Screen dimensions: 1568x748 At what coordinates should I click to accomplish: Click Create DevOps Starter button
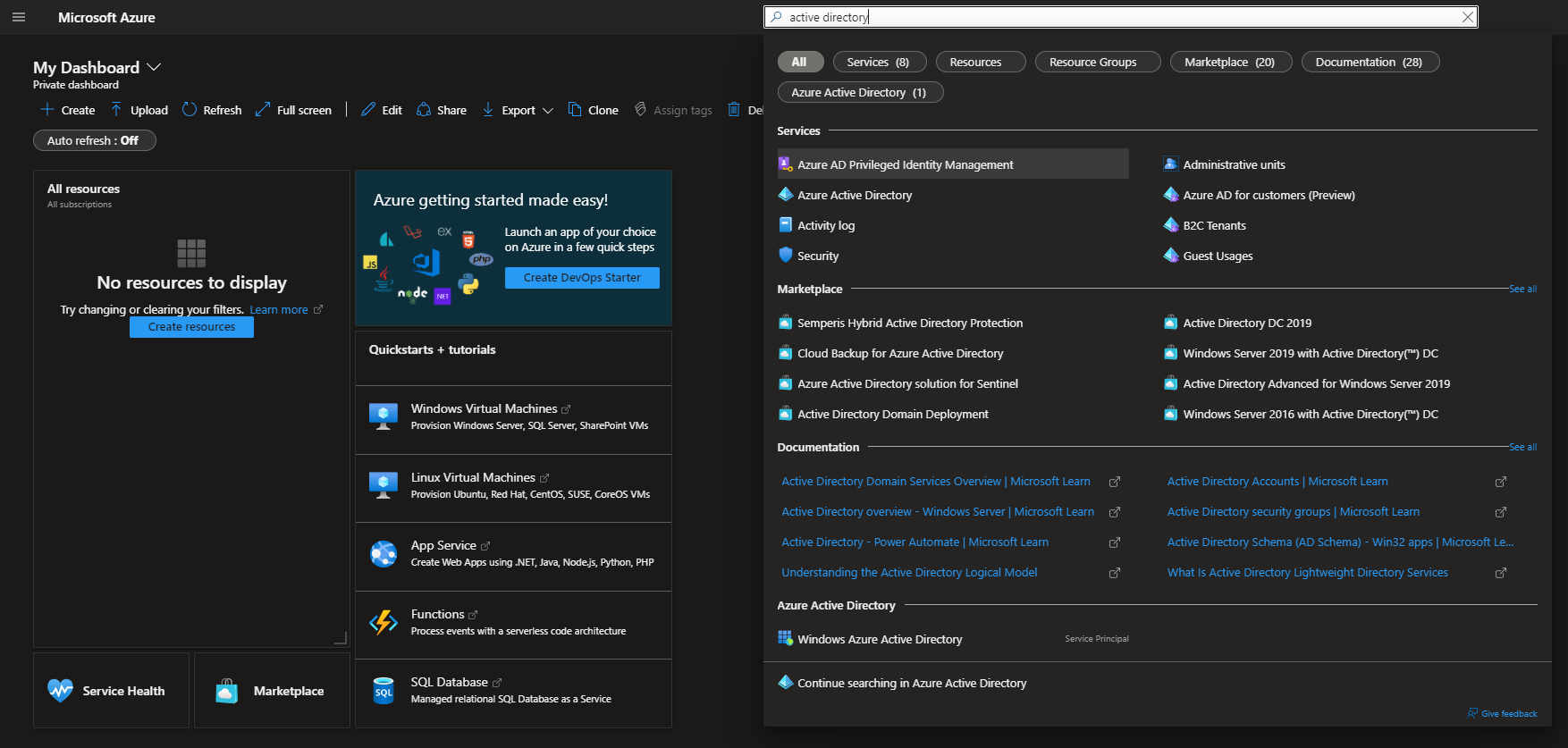[582, 278]
